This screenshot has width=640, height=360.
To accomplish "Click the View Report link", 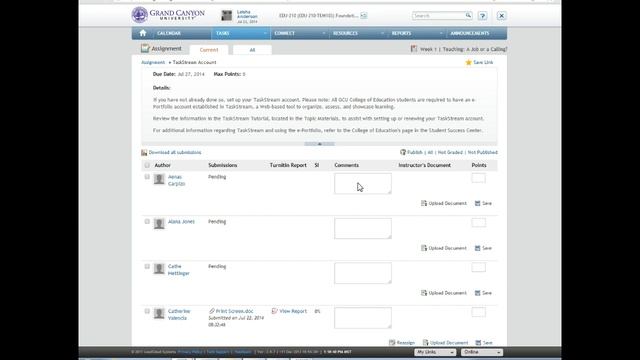I will coord(293,311).
